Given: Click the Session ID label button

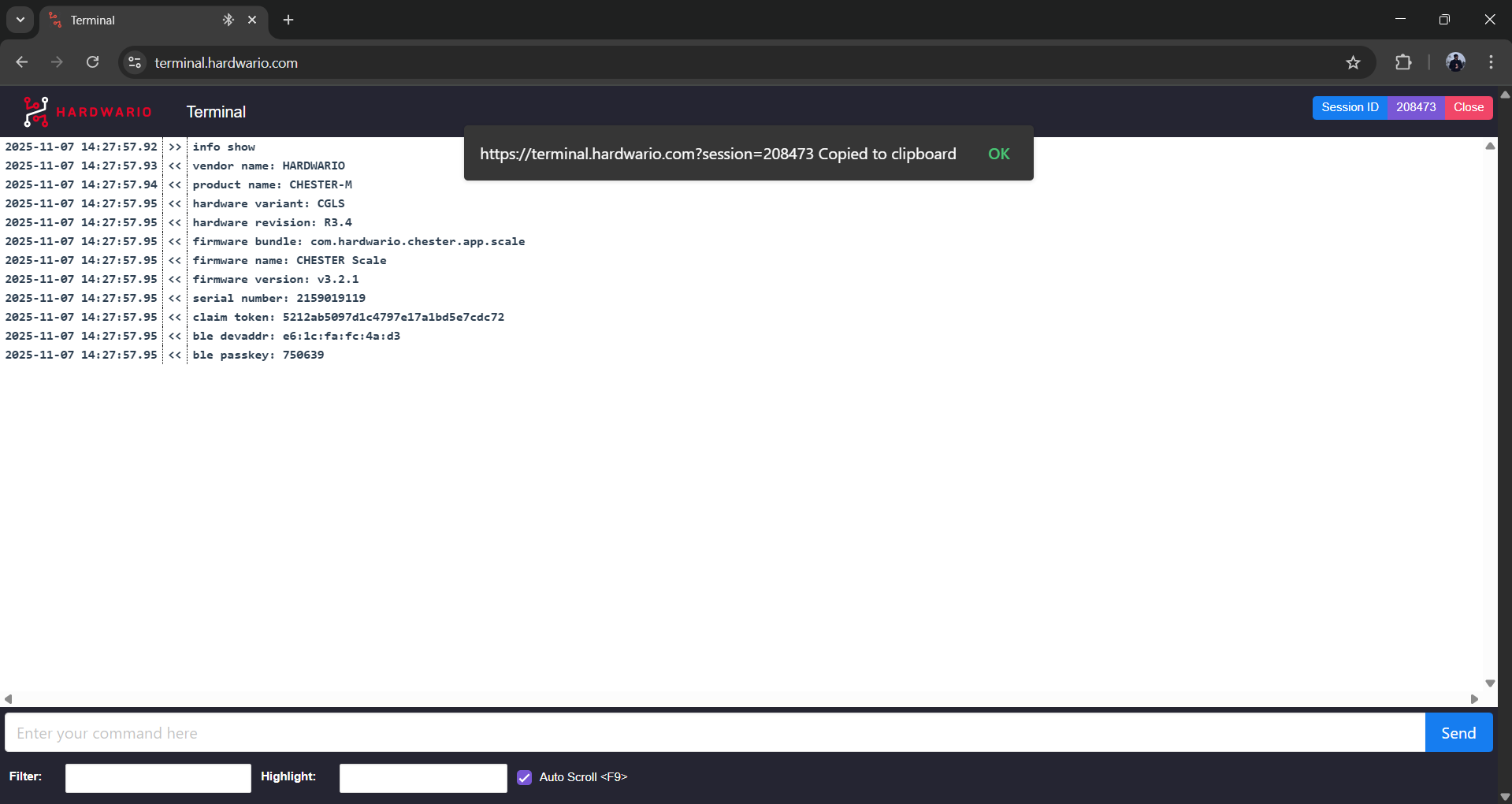Looking at the screenshot, I should (1350, 108).
